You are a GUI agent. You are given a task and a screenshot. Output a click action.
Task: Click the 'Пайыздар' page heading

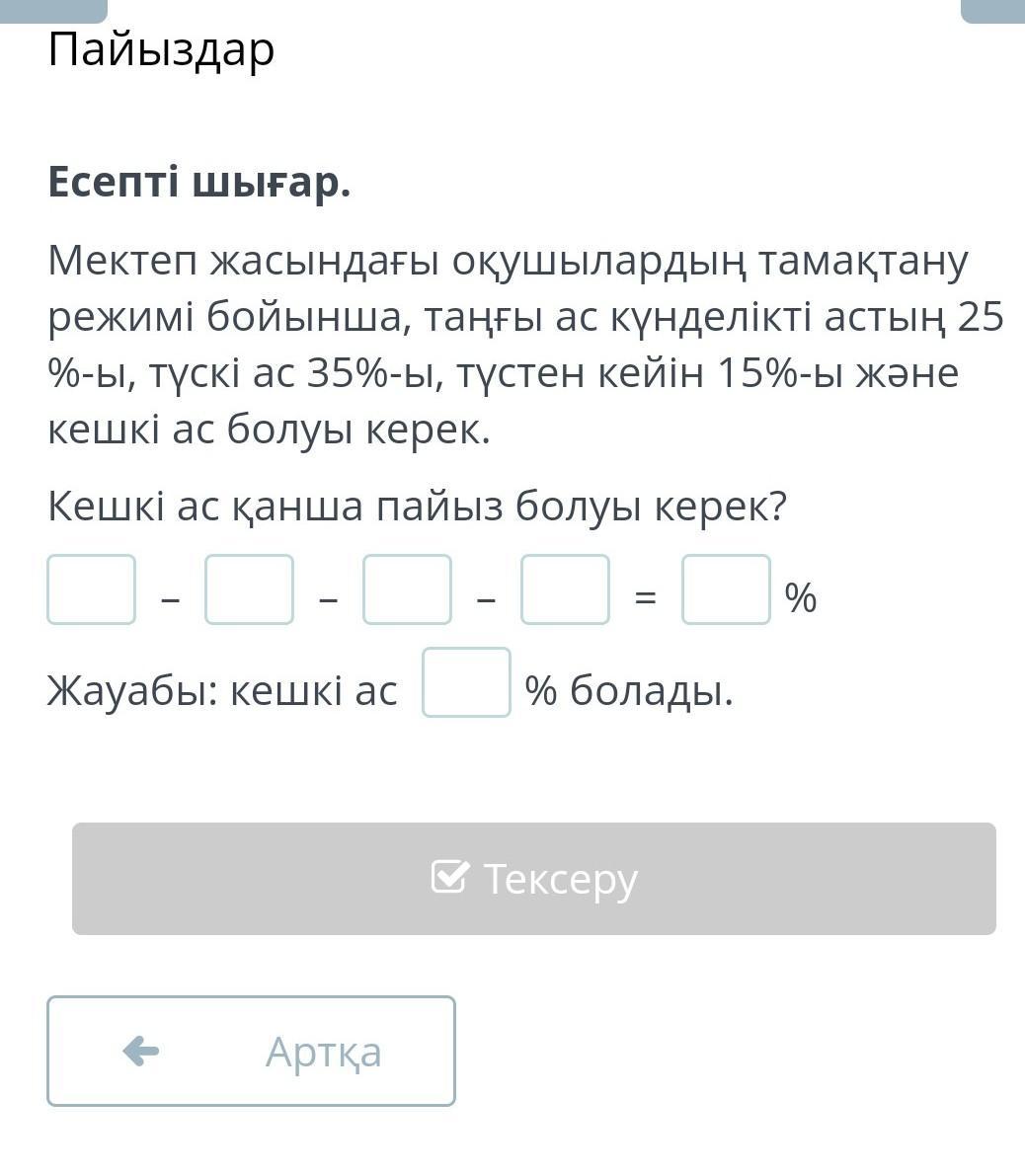(x=161, y=49)
